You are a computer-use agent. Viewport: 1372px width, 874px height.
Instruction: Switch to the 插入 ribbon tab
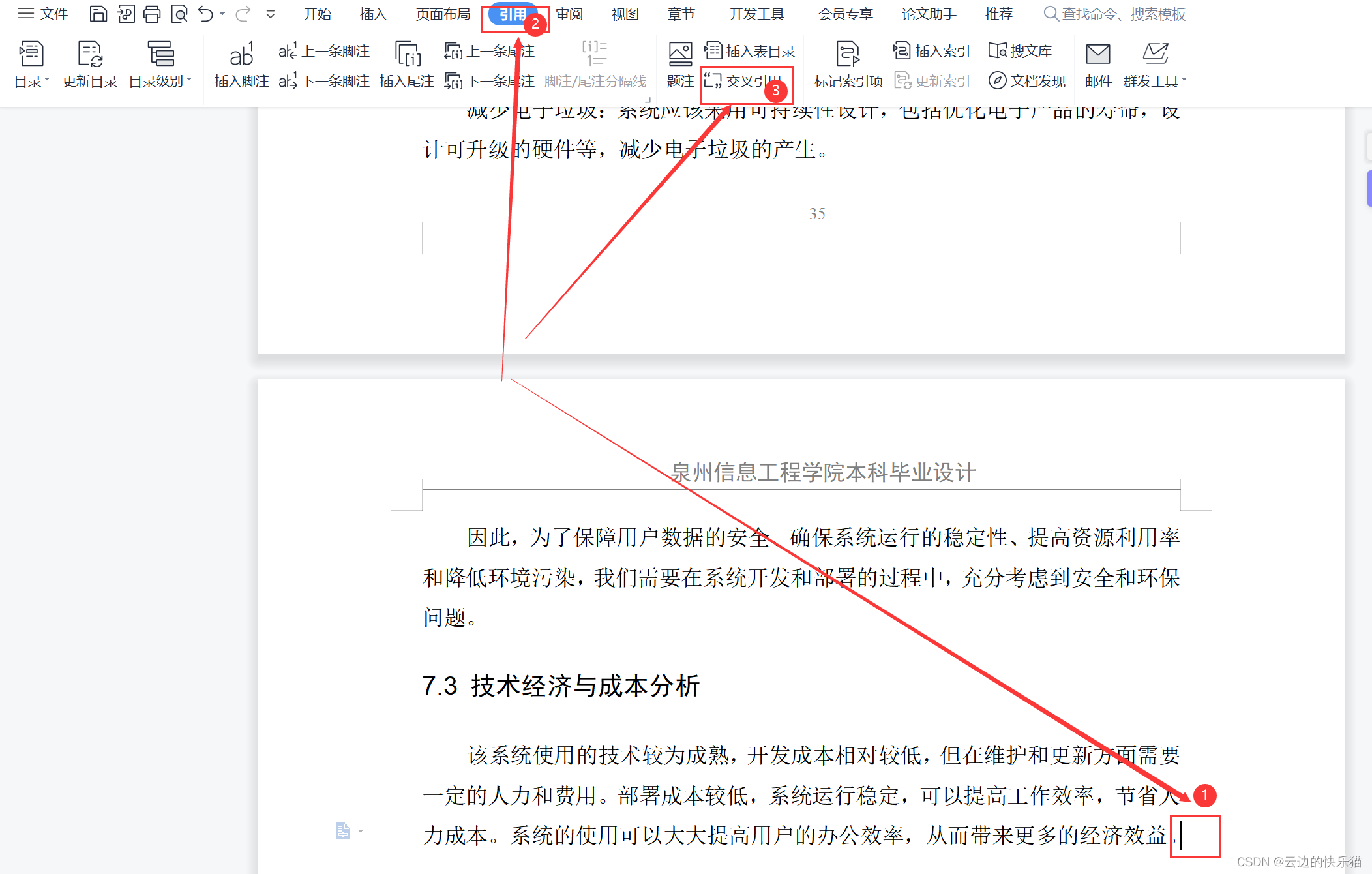(373, 14)
